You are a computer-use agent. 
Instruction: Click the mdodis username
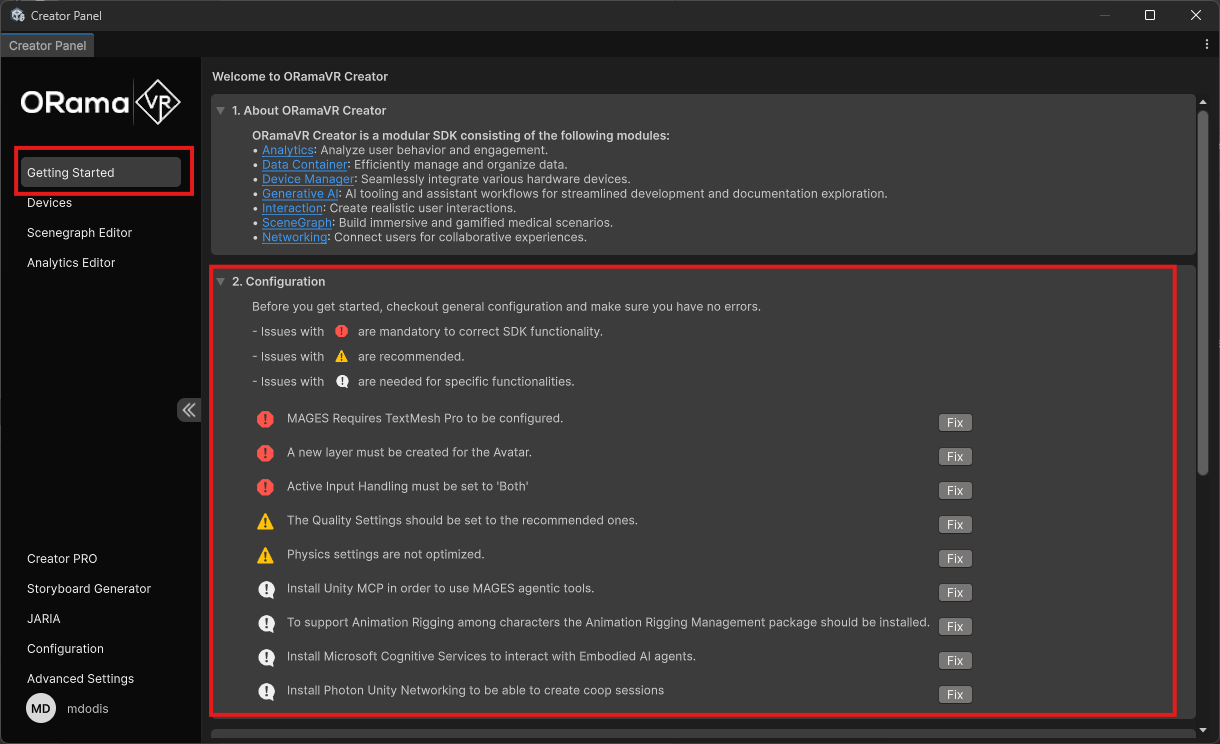[x=88, y=709]
